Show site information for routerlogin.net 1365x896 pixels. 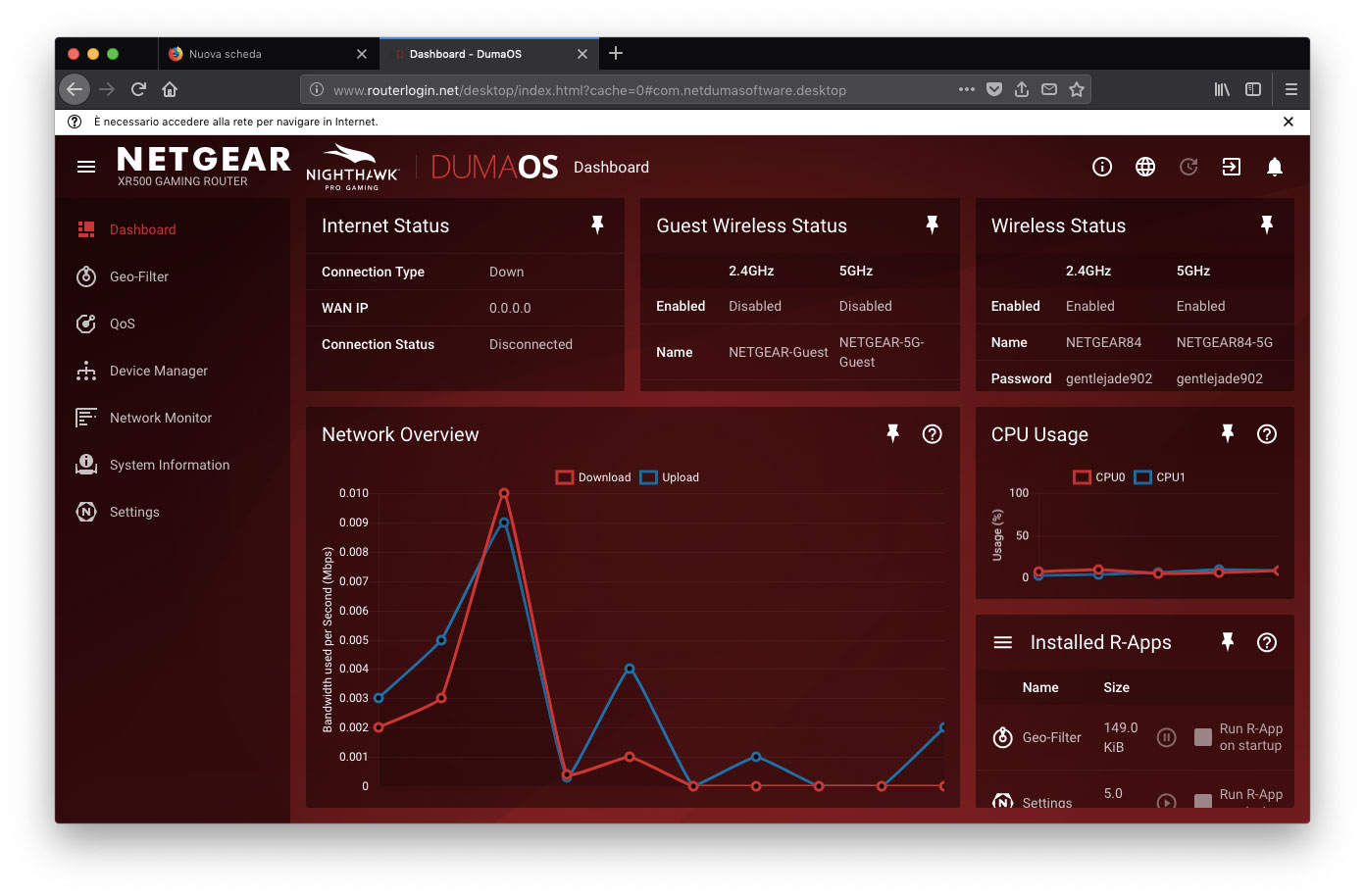click(x=317, y=89)
